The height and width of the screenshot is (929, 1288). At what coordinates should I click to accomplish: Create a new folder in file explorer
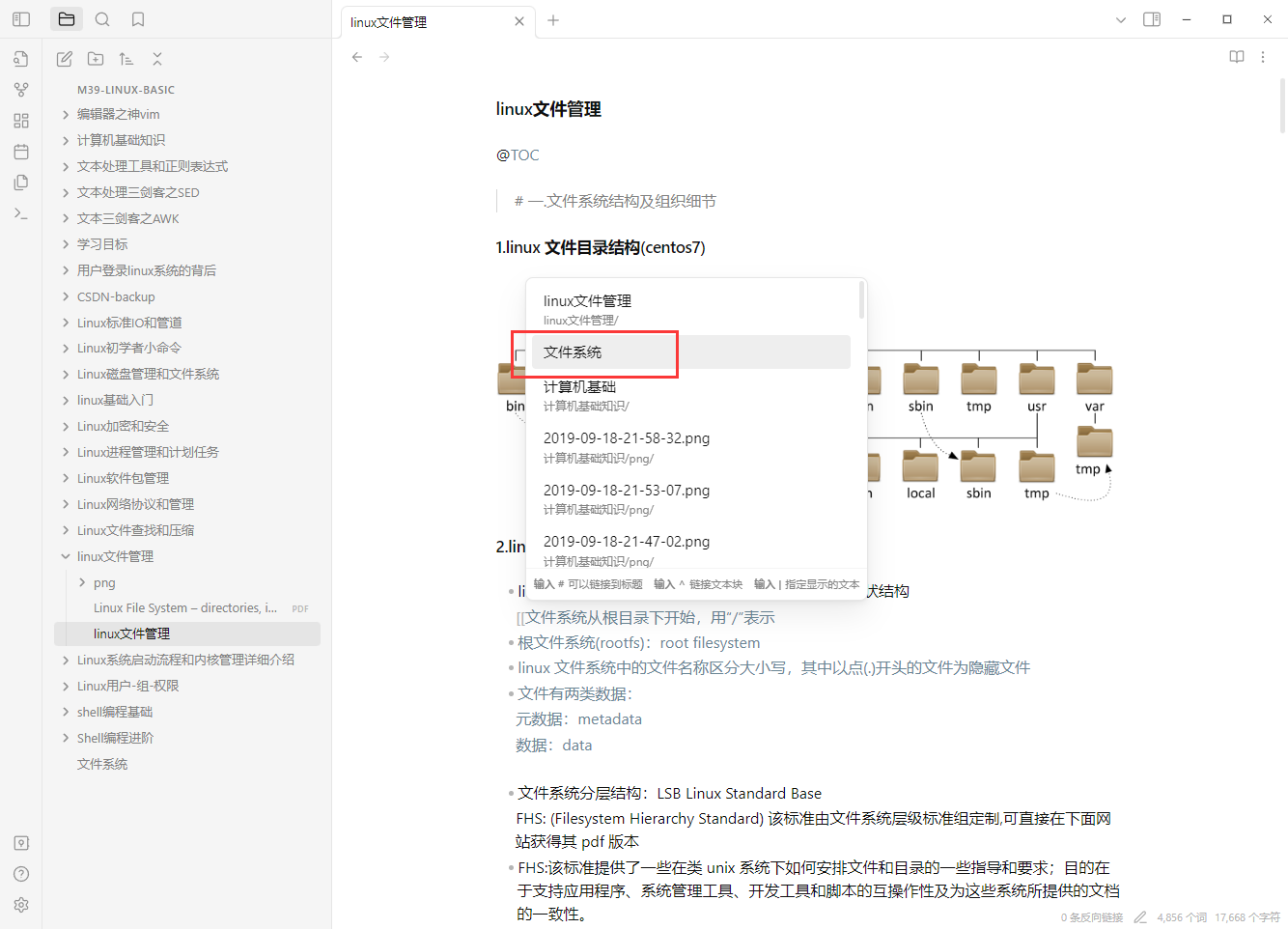click(x=96, y=59)
